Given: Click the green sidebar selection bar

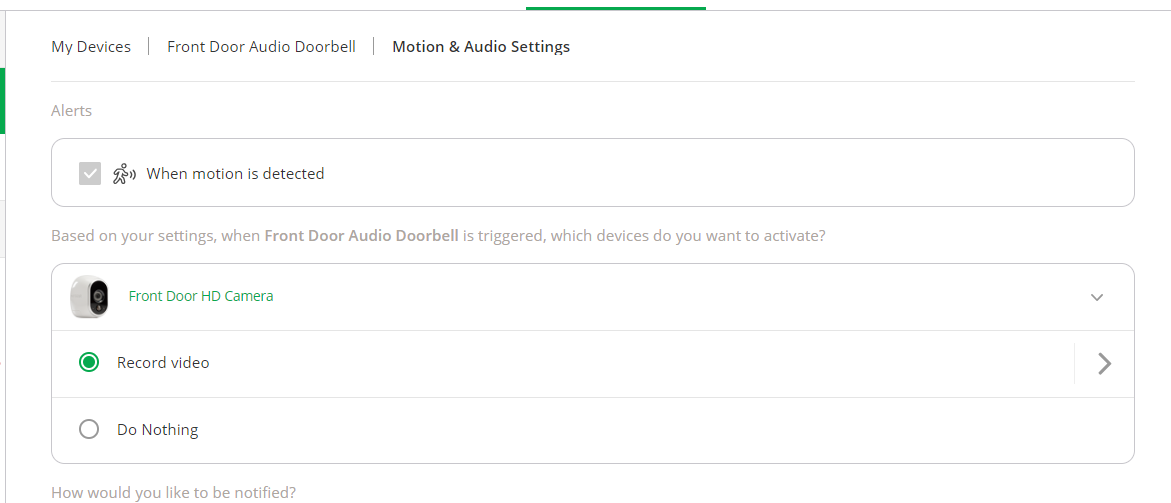Looking at the screenshot, I should click(2, 100).
